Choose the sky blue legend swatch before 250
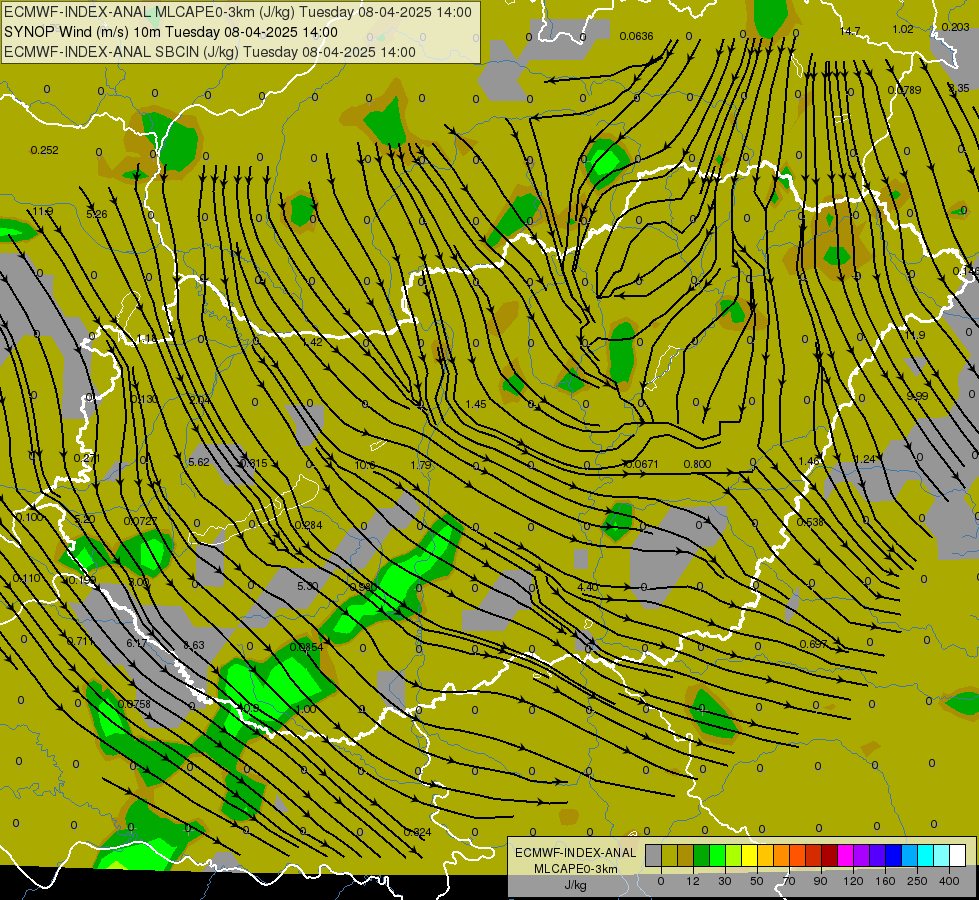The width and height of the screenshot is (979, 900). pos(910,855)
